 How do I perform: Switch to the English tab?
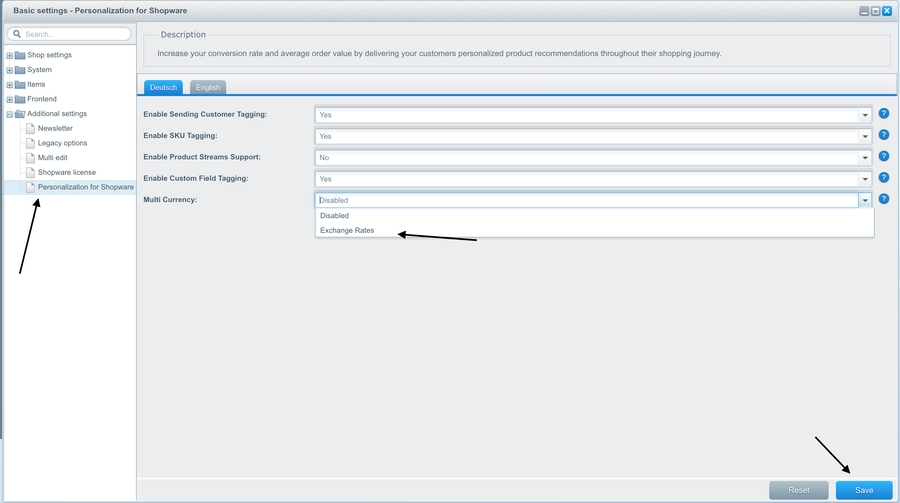[208, 88]
